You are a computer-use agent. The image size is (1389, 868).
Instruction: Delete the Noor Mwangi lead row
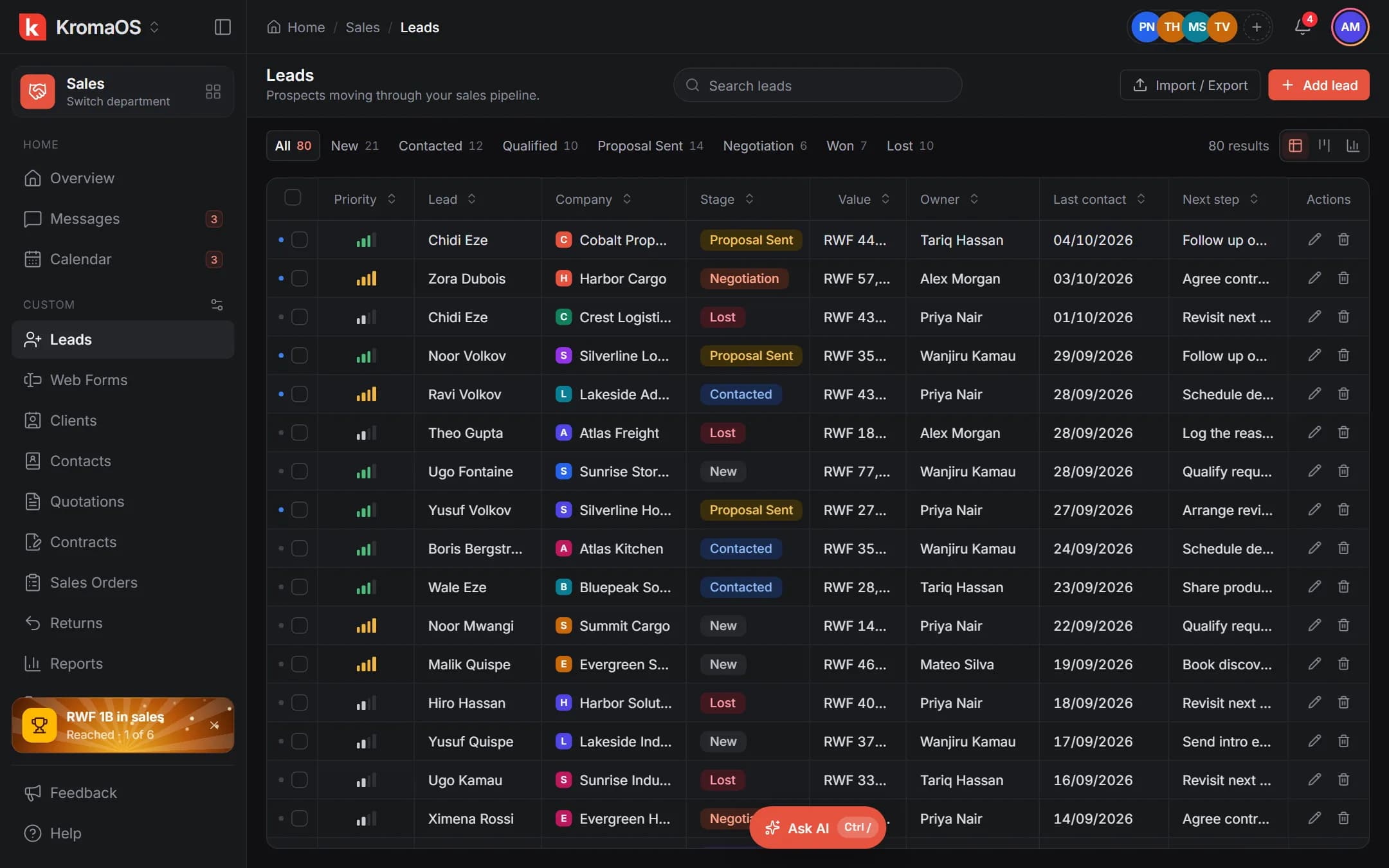(1343, 626)
